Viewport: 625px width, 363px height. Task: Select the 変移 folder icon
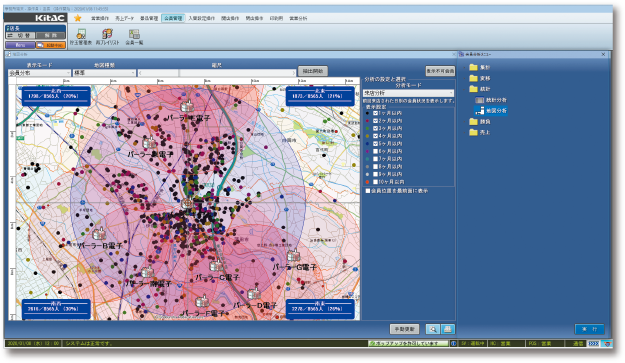[474, 78]
